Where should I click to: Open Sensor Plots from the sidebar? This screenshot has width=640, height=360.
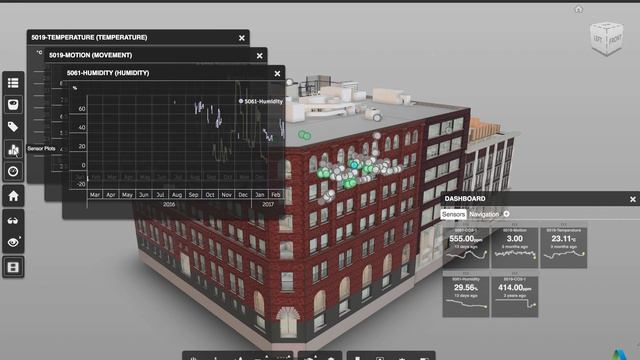pos(13,149)
